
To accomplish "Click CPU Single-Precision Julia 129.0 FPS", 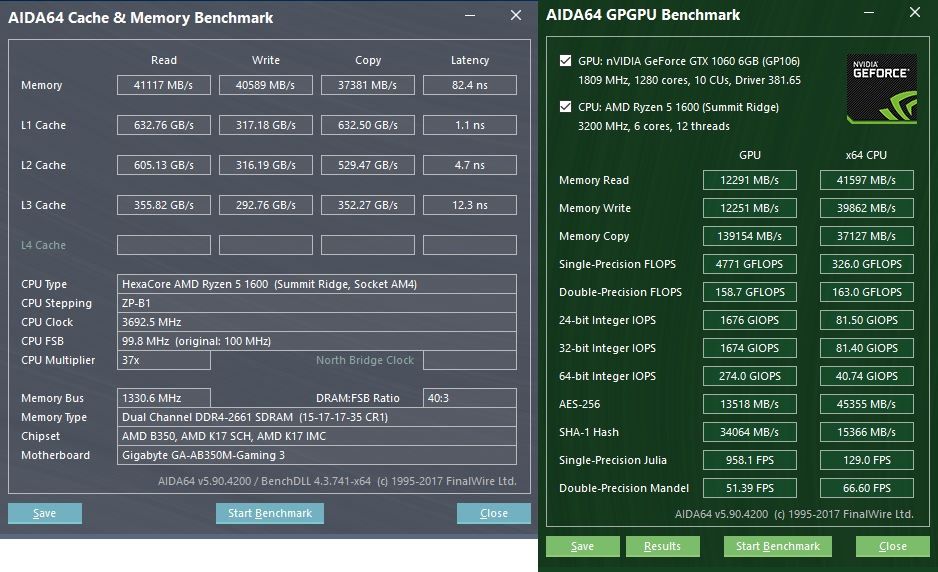I will pyautogui.click(x=866, y=460).
